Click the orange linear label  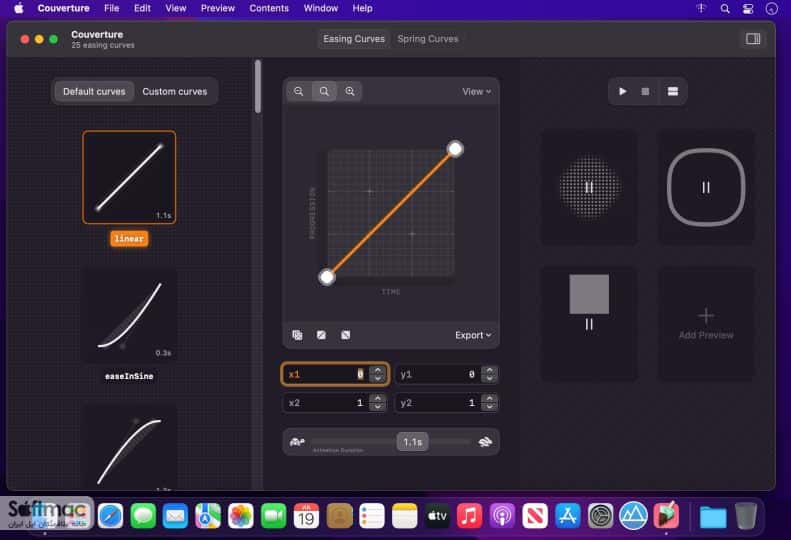[129, 239]
